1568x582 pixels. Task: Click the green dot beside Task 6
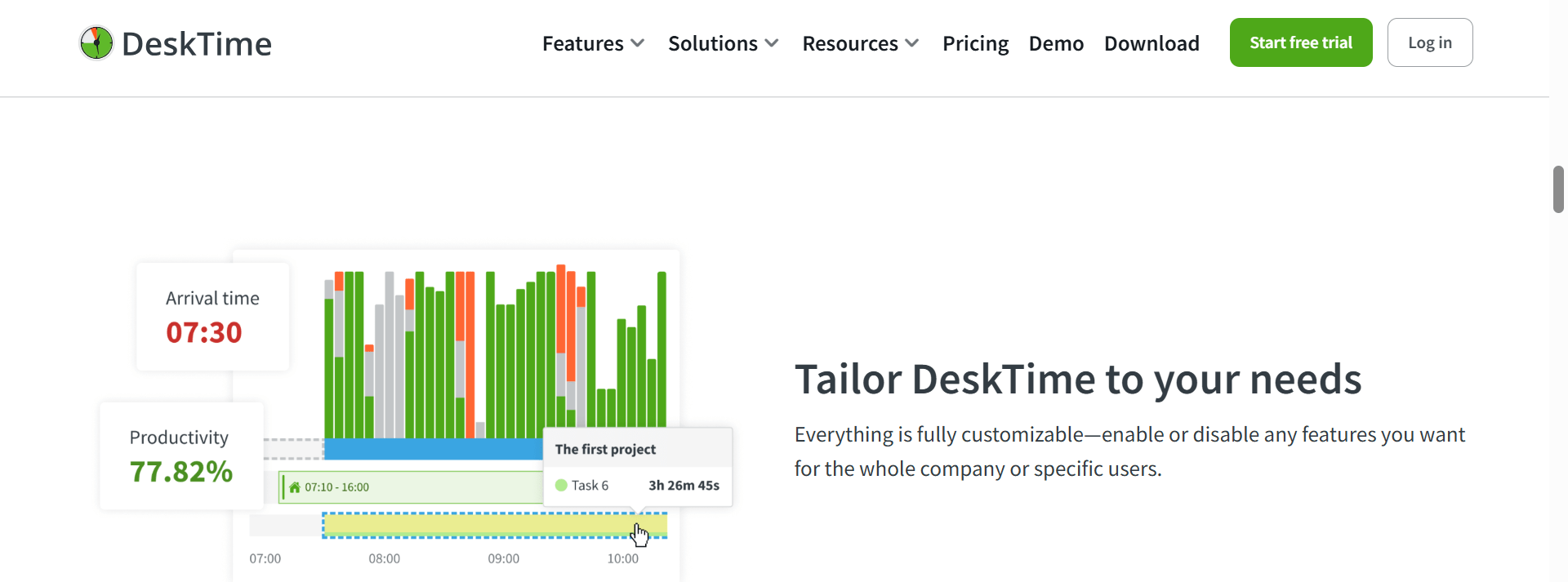tap(561, 485)
